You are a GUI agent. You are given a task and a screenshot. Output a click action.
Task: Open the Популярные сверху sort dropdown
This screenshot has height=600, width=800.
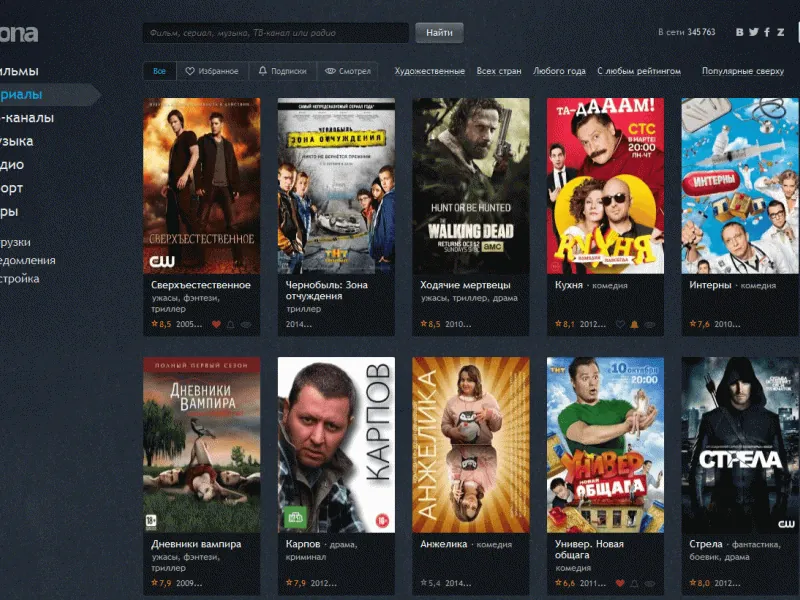[x=742, y=71]
